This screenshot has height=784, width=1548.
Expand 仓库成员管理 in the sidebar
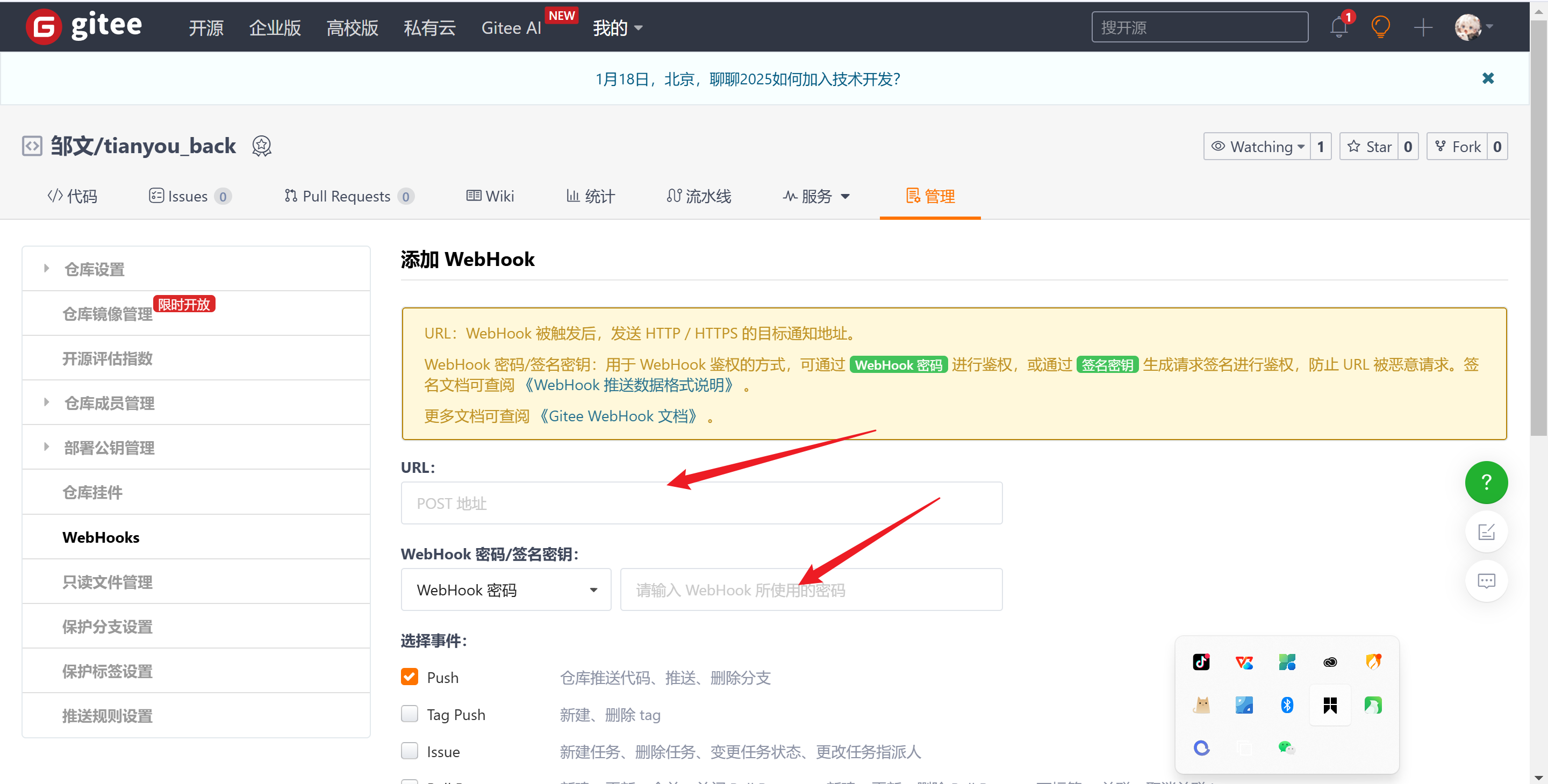195,402
